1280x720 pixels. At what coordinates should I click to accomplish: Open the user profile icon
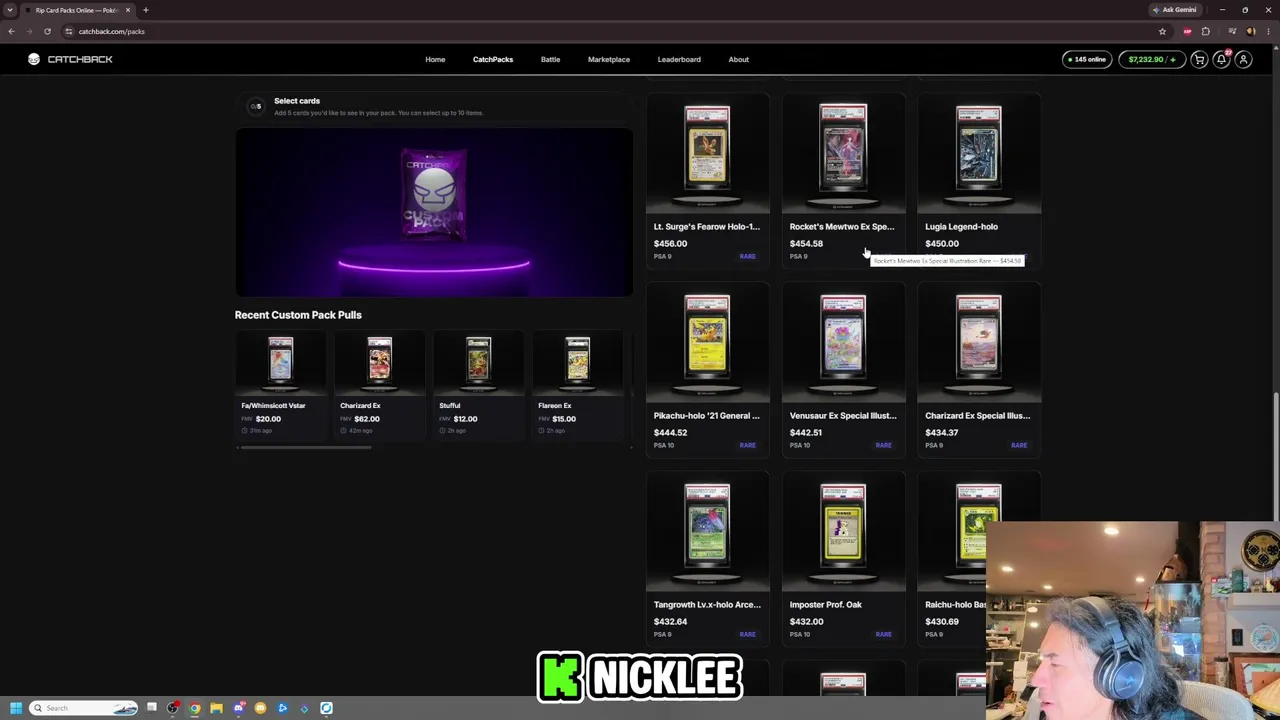coord(1243,60)
